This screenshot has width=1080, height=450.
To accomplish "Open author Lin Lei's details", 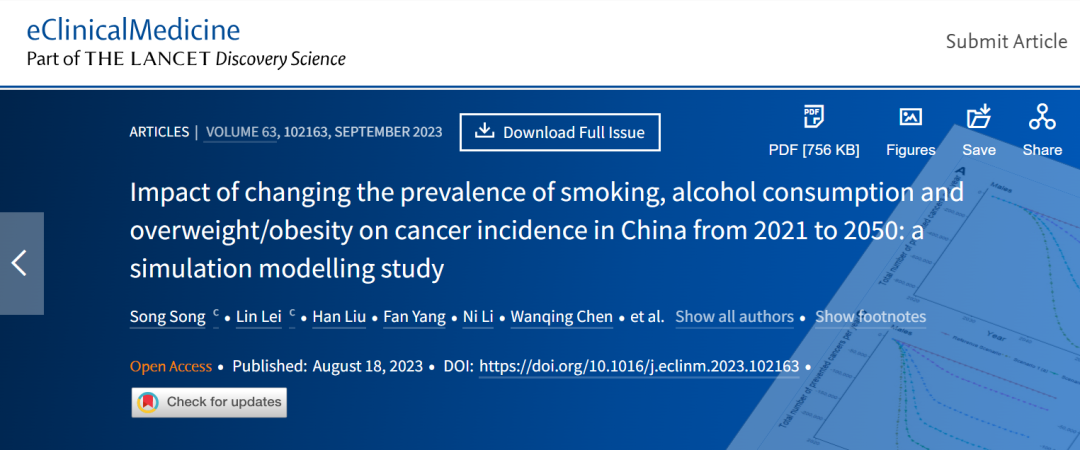I will 260,317.
